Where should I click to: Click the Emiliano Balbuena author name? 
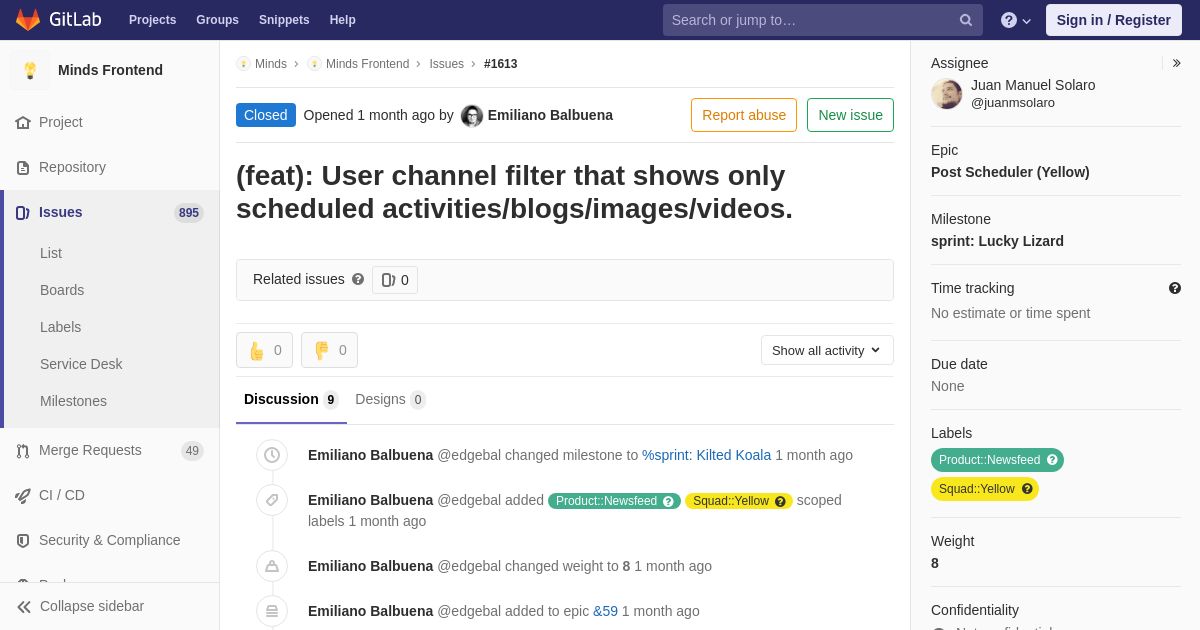(550, 115)
